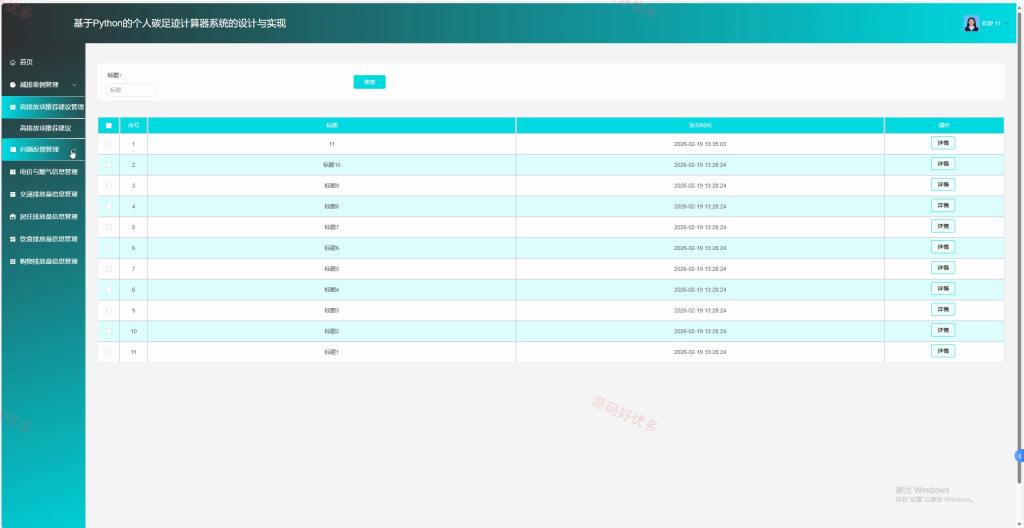
Task: Check the row 8 checkbox
Action: pyautogui.click(x=109, y=289)
